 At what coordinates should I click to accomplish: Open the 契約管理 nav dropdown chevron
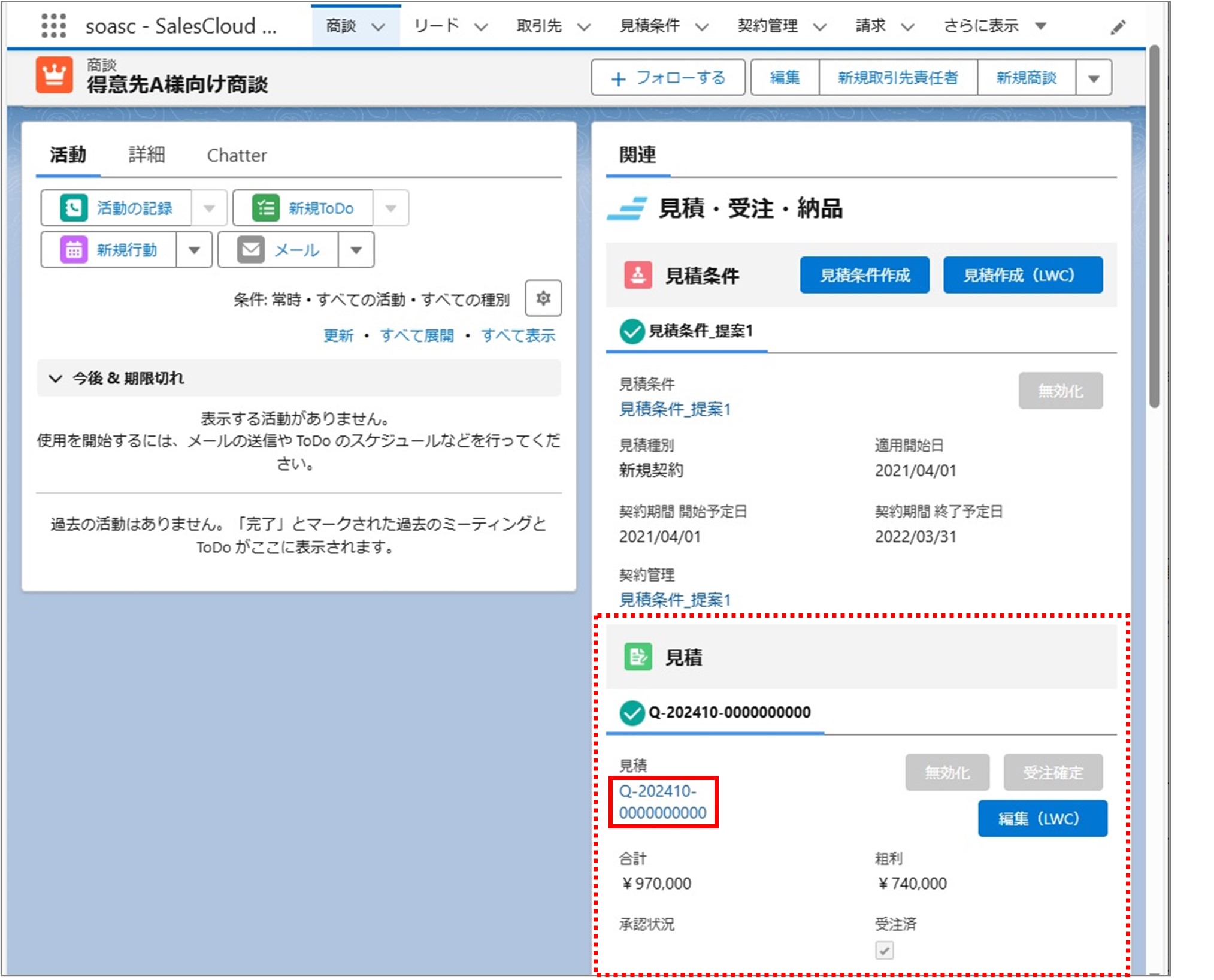819,26
